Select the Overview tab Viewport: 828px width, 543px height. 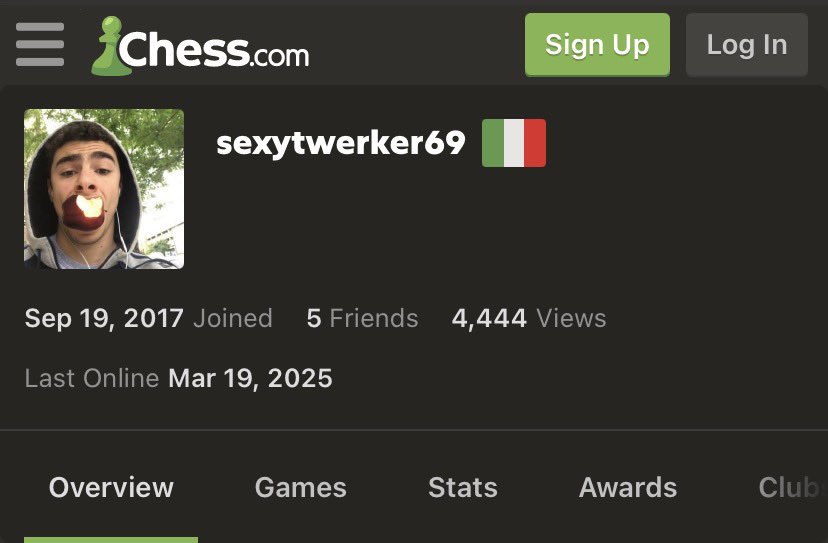coord(111,487)
